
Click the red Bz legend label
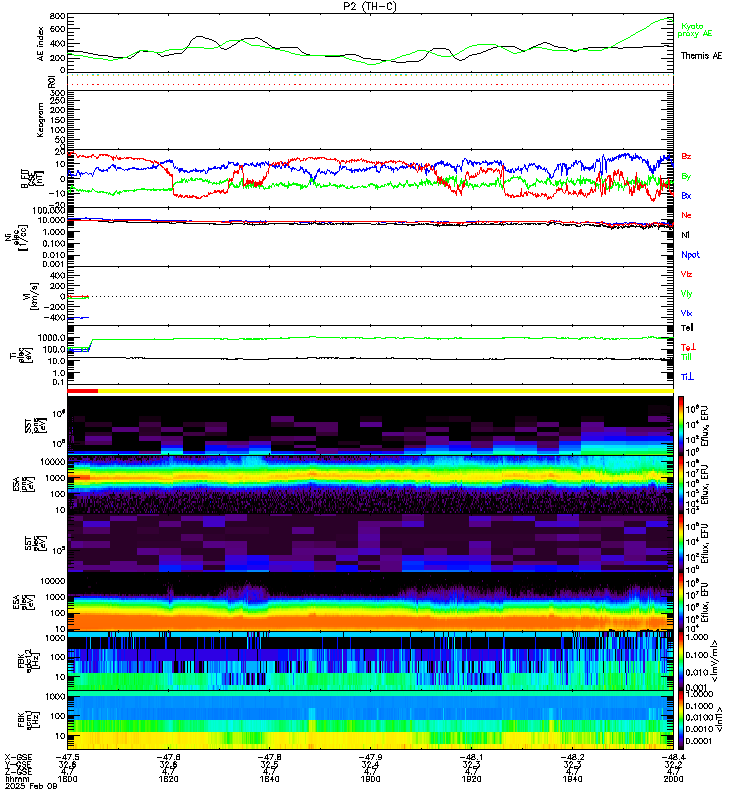686,156
